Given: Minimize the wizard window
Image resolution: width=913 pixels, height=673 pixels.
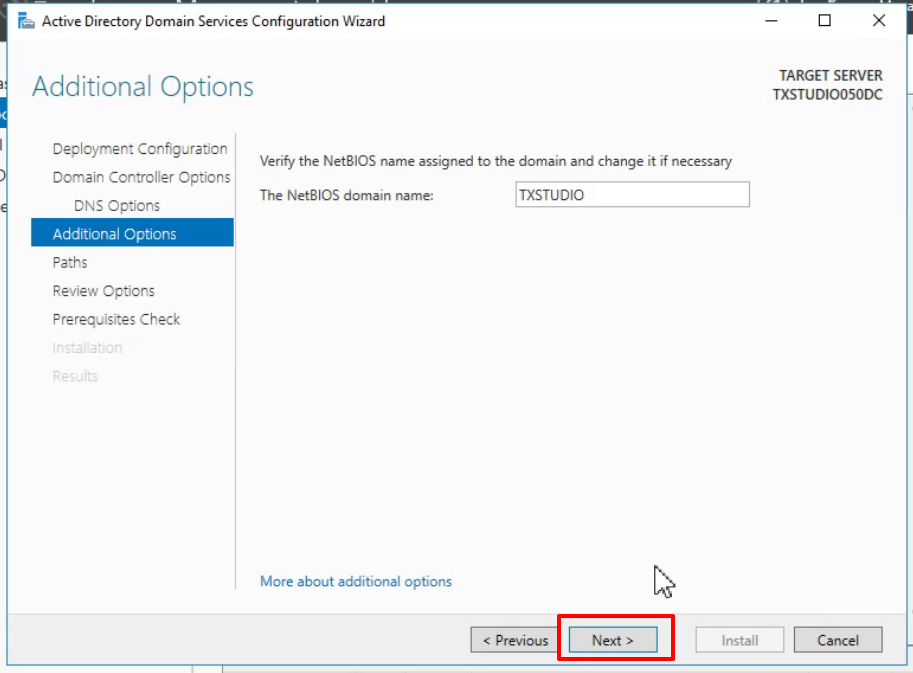Looking at the screenshot, I should pyautogui.click(x=772, y=21).
